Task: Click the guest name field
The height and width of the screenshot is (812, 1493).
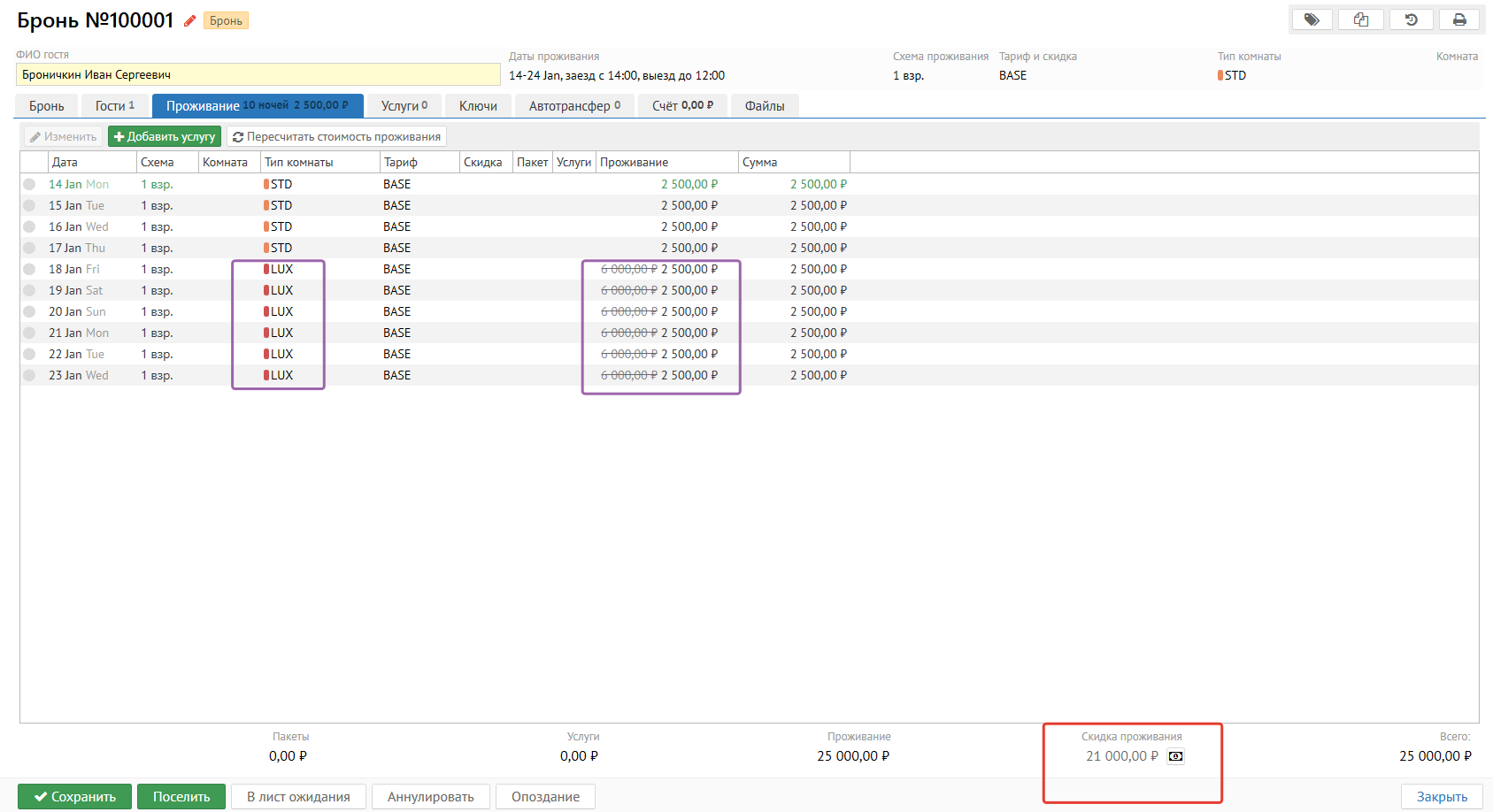Action: pyautogui.click(x=258, y=75)
